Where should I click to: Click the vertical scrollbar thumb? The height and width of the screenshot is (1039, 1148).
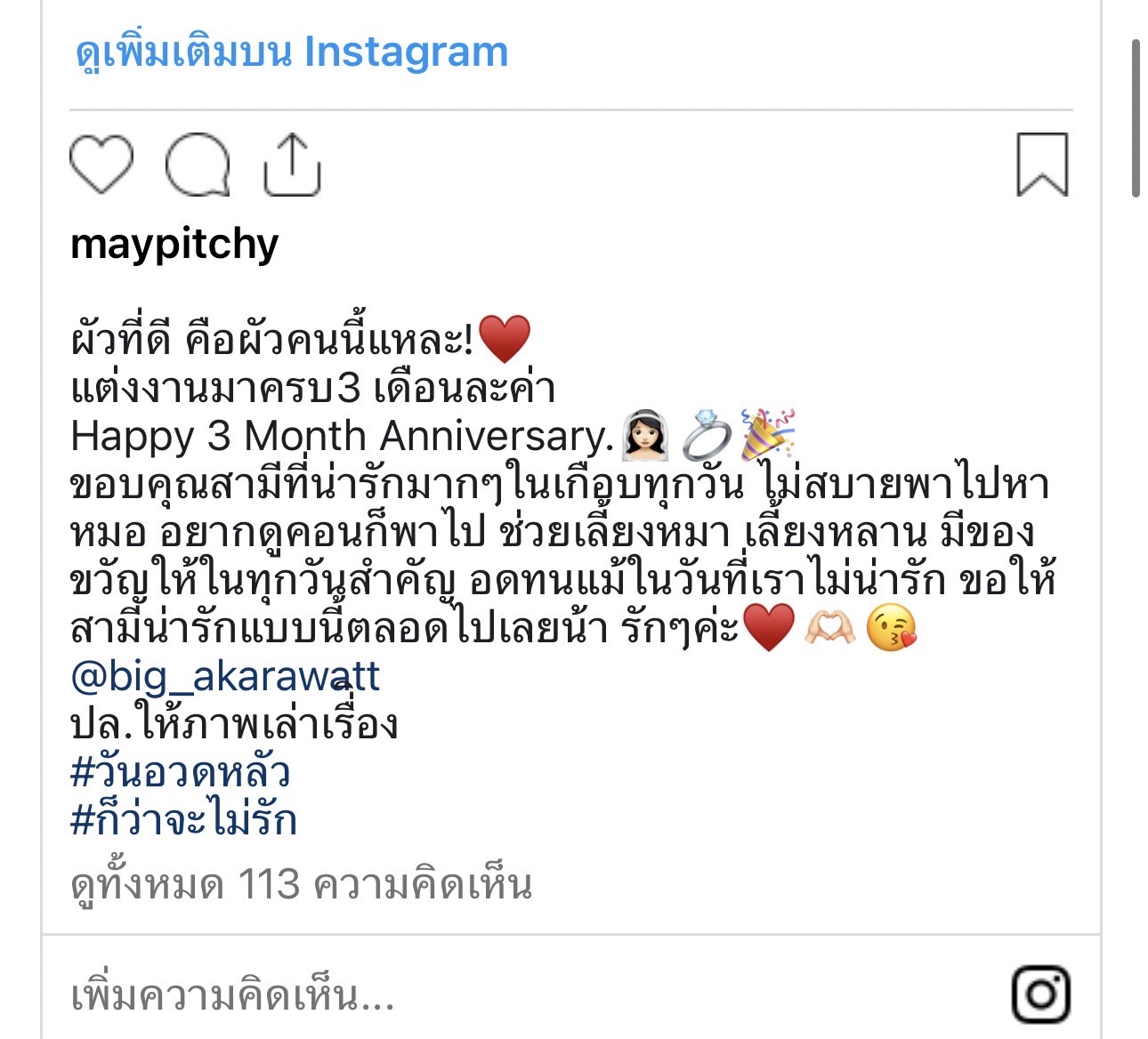pyautogui.click(x=1136, y=117)
